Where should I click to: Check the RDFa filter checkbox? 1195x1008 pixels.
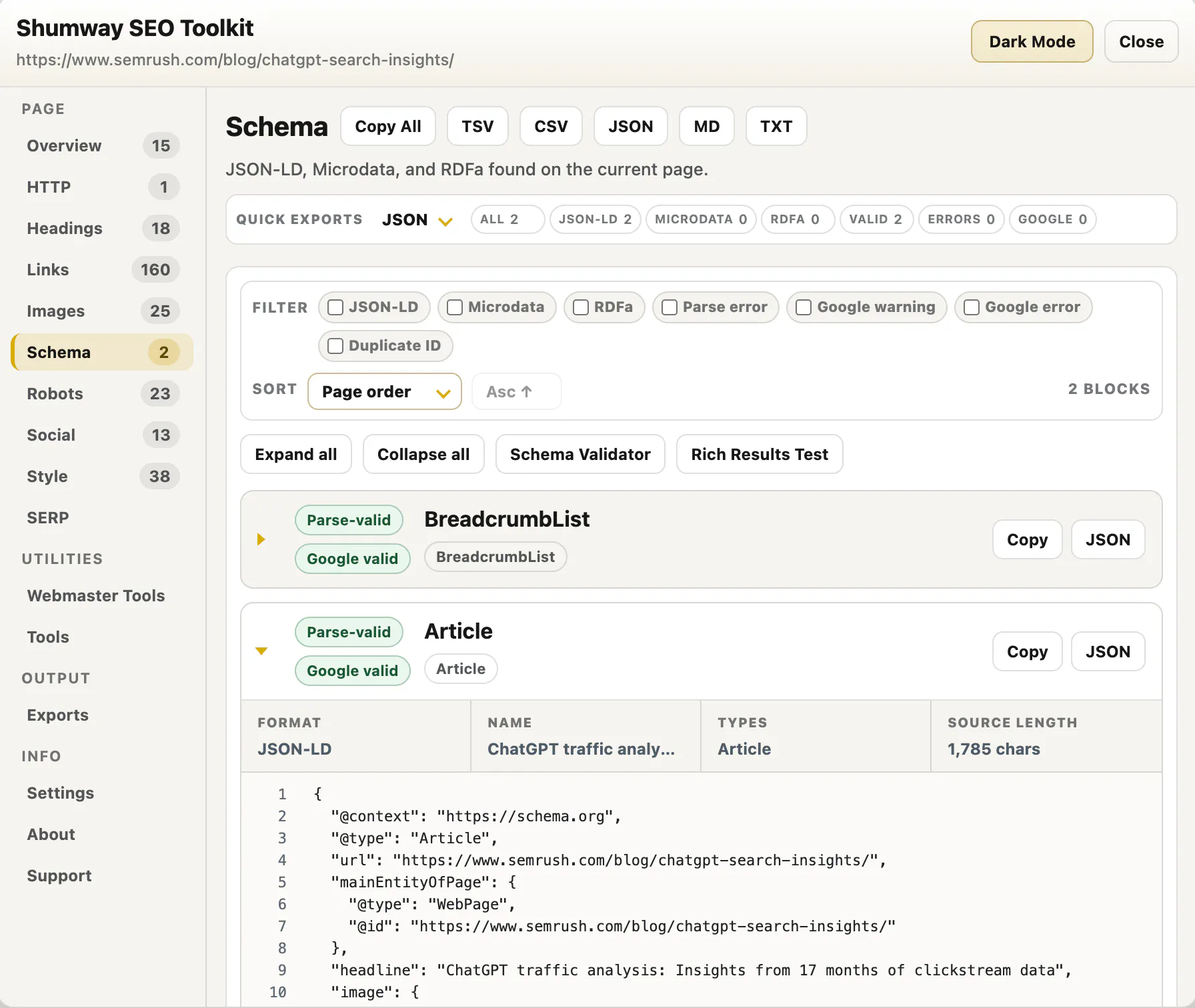pyautogui.click(x=581, y=307)
